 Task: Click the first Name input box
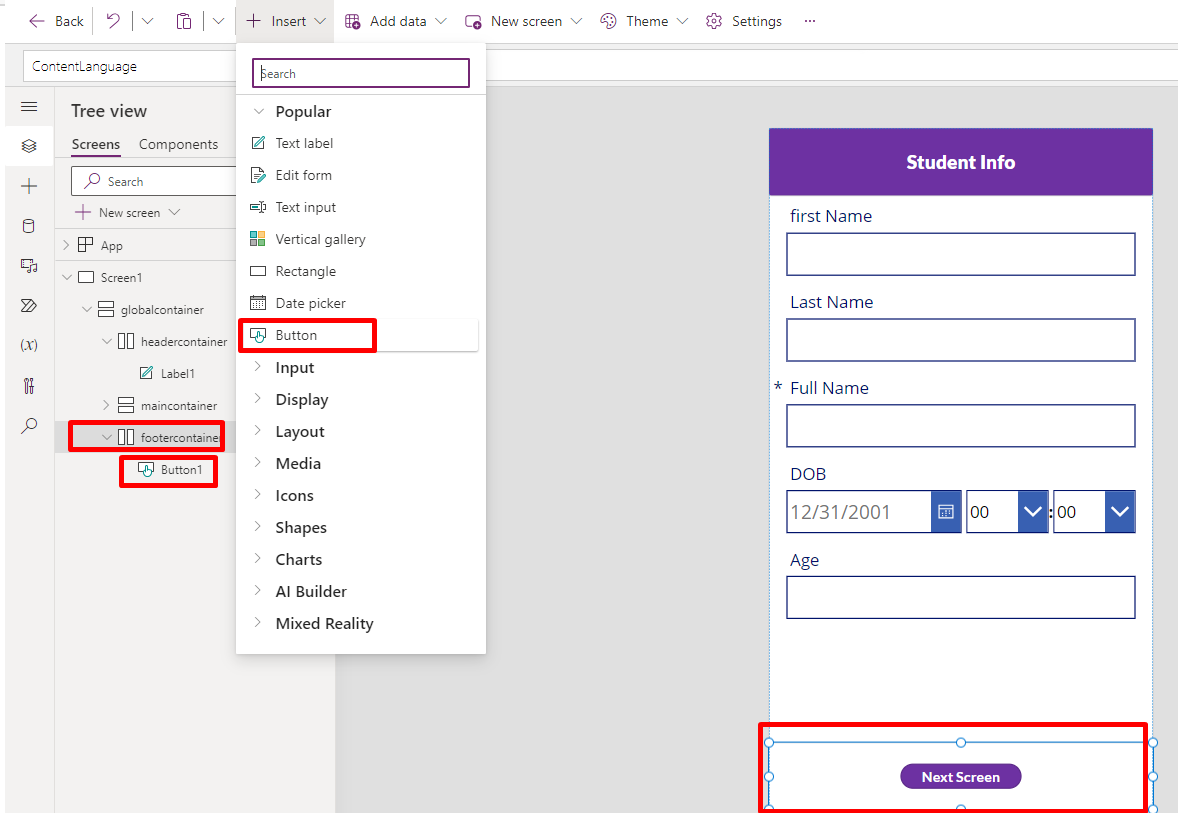point(960,254)
